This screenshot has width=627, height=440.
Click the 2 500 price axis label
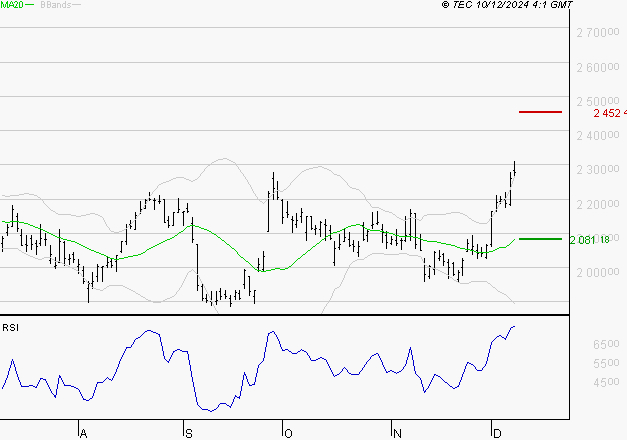598,101
